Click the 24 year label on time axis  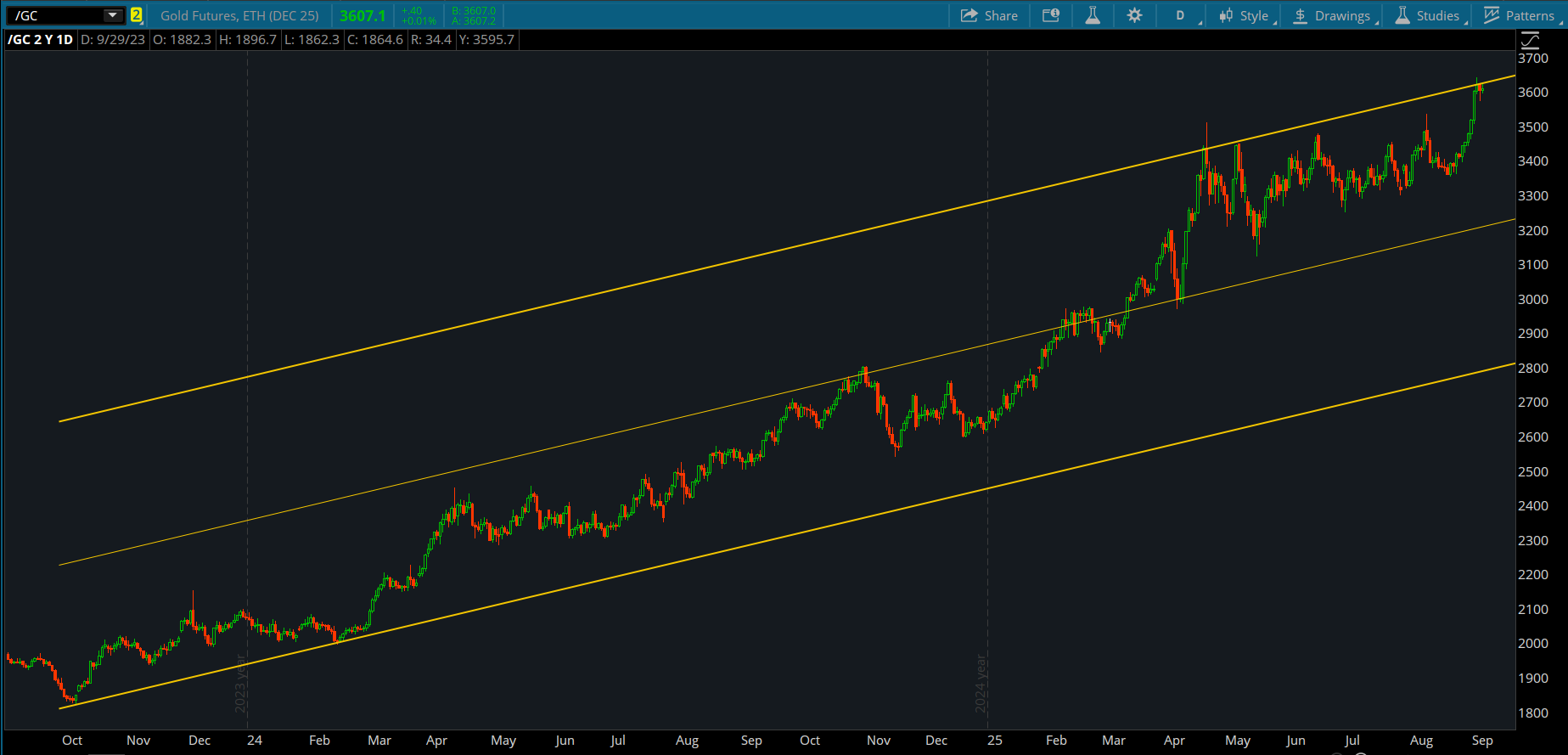255,740
